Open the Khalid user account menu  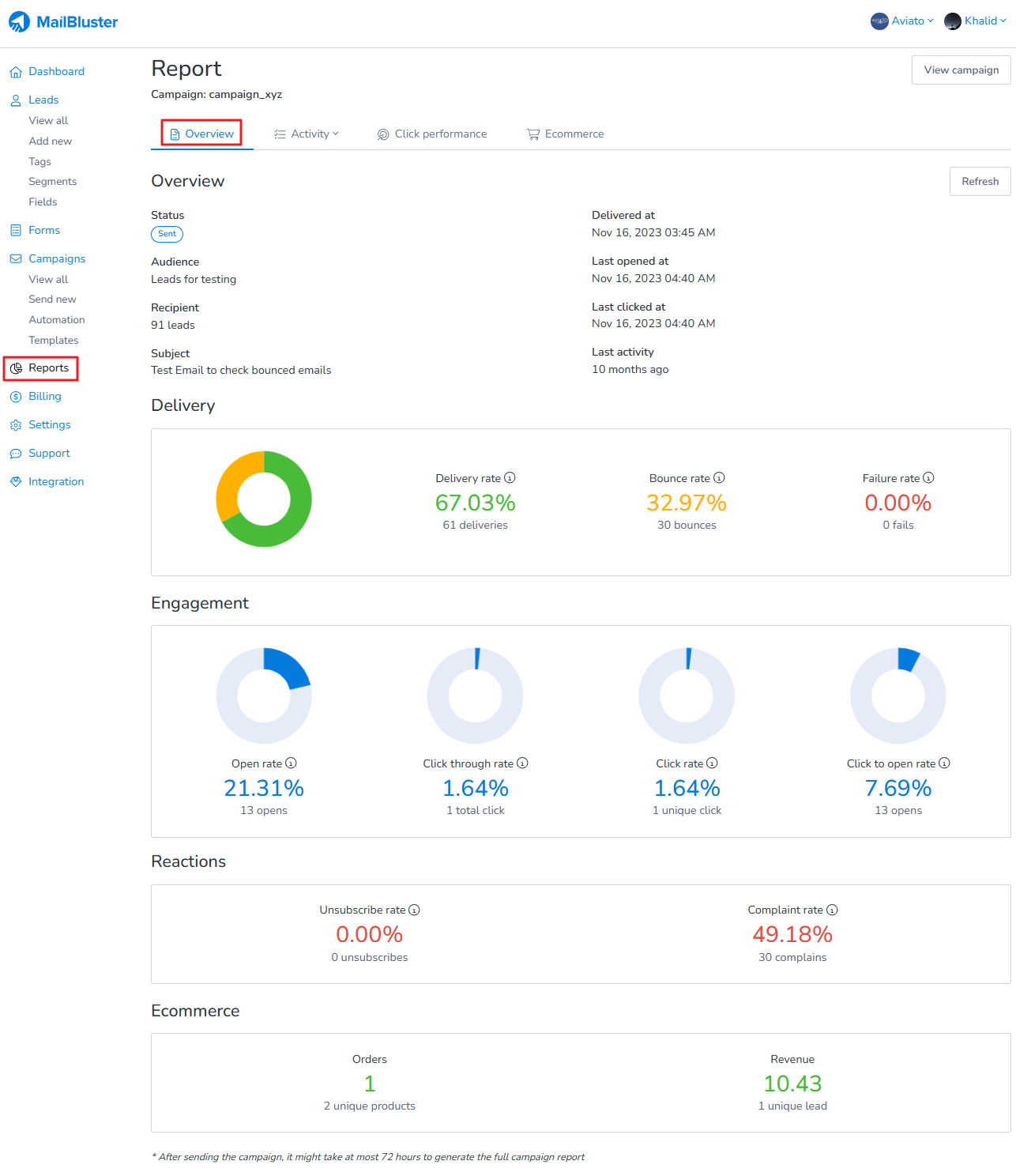pos(976,21)
